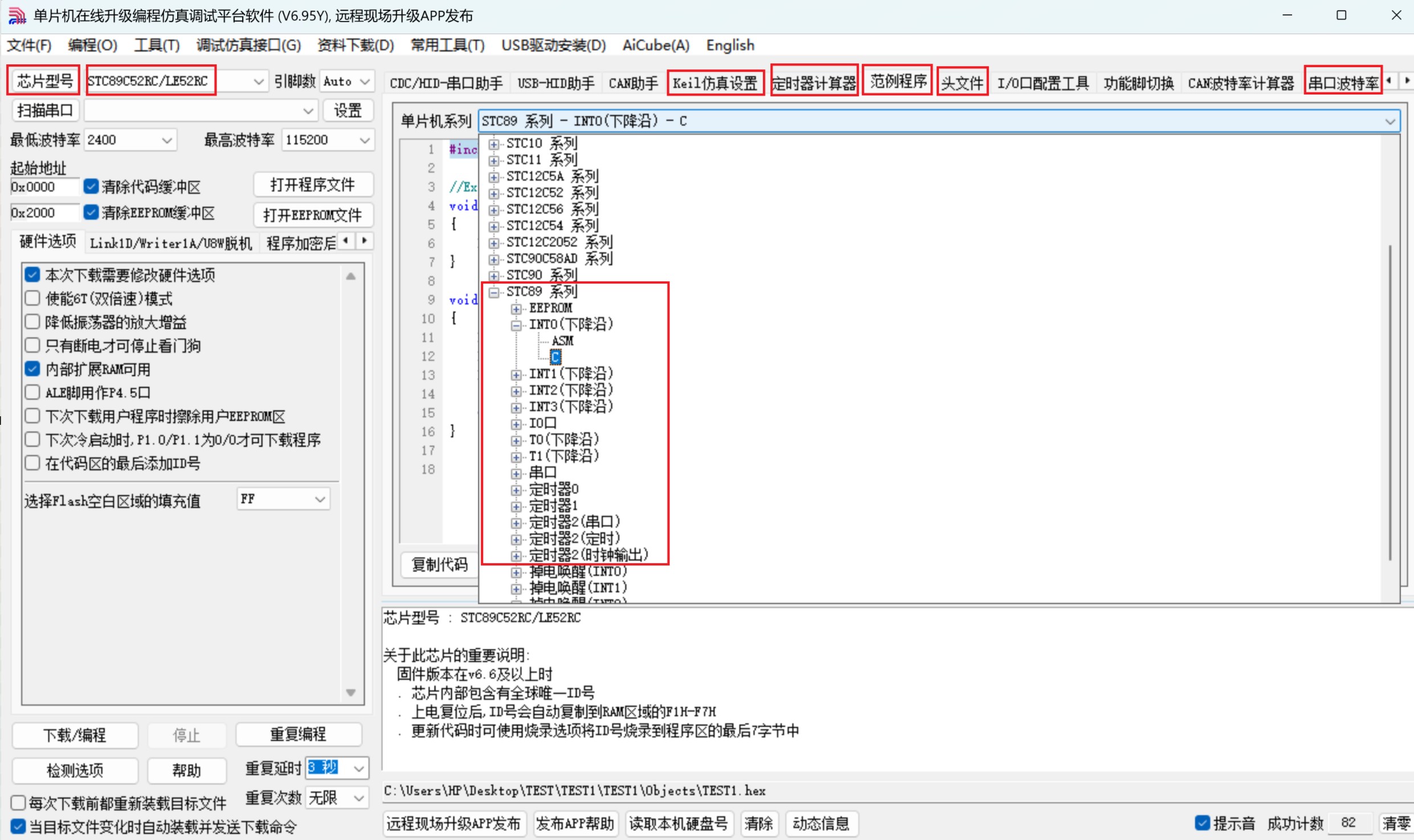
Task: Switch to Keil仿真设置 tab
Action: click(x=715, y=83)
